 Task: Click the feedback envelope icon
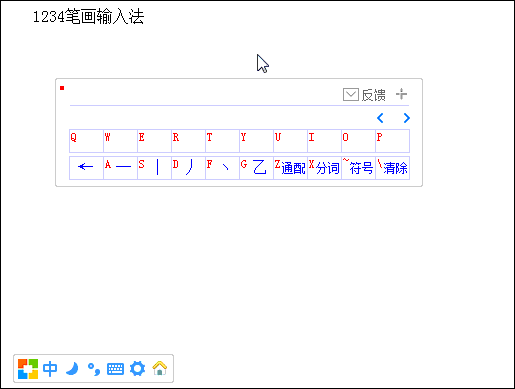click(x=351, y=95)
